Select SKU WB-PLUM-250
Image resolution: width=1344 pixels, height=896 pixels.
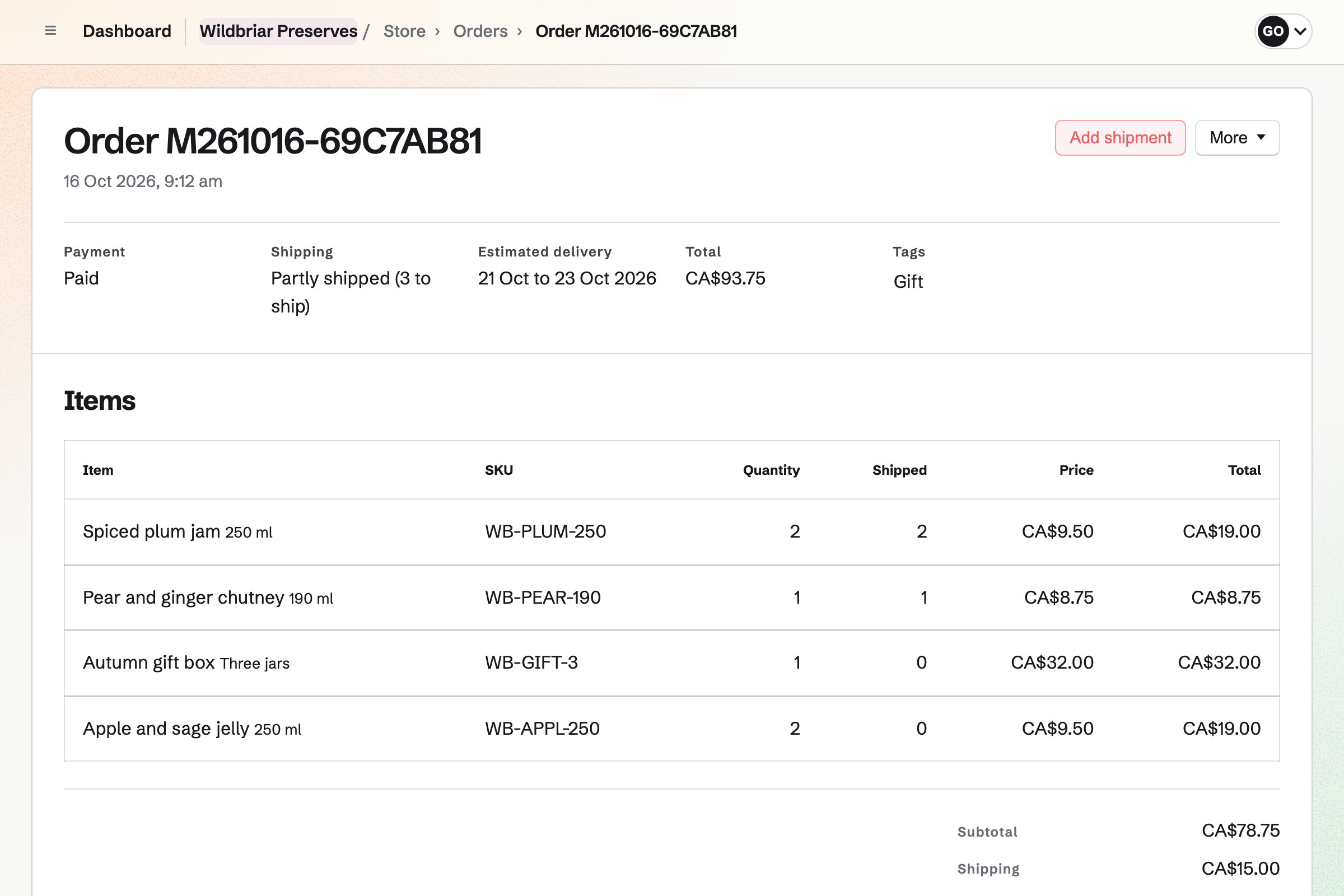[545, 531]
